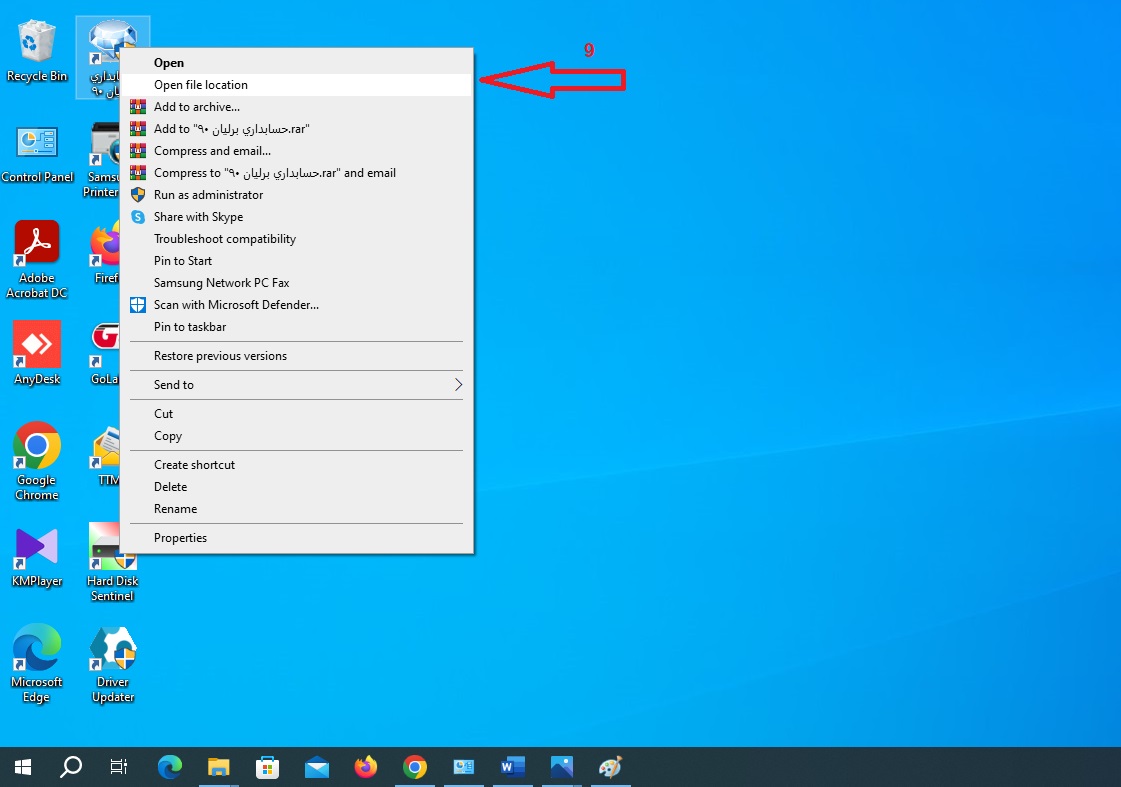The width and height of the screenshot is (1121, 787).
Task: Select the Firefox desktop shortcut
Action: click(105, 252)
